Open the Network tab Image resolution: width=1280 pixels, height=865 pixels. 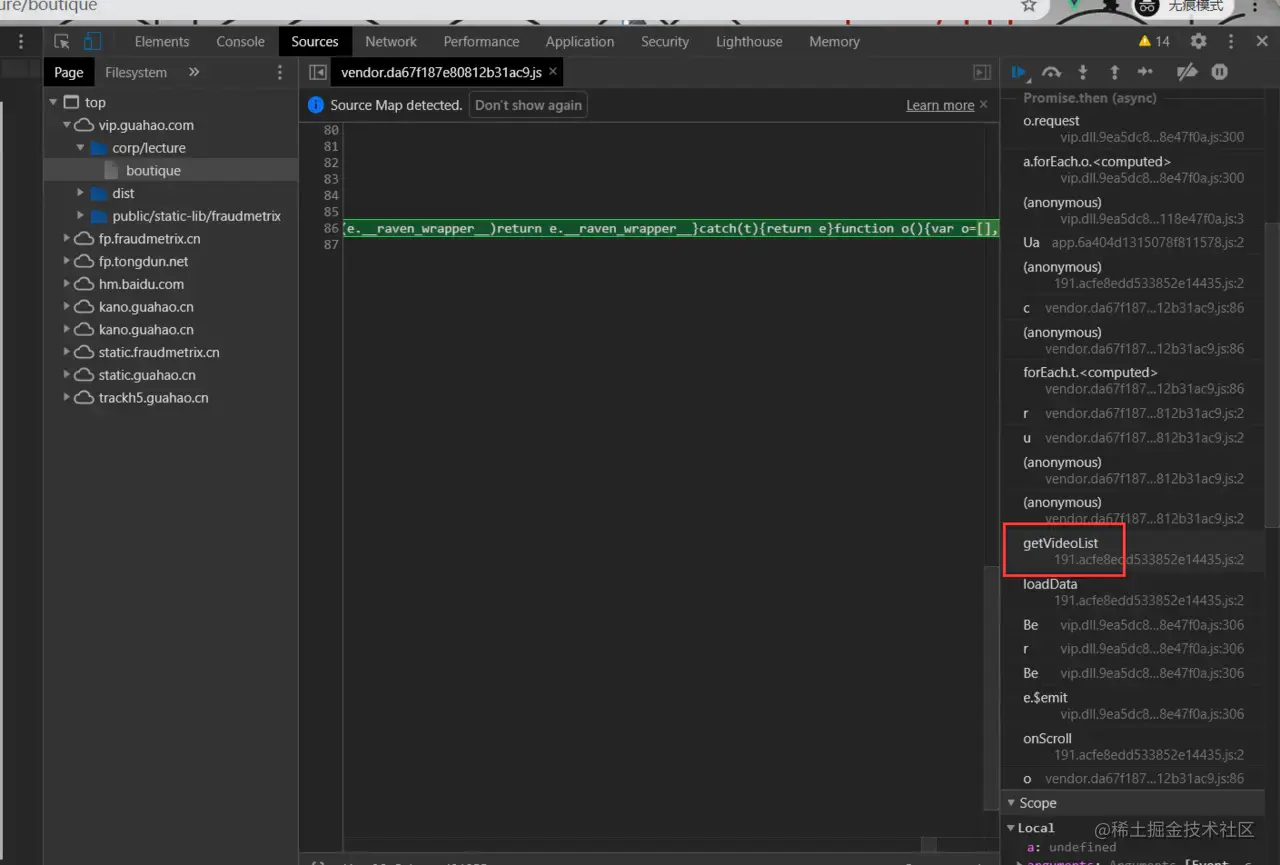point(391,42)
